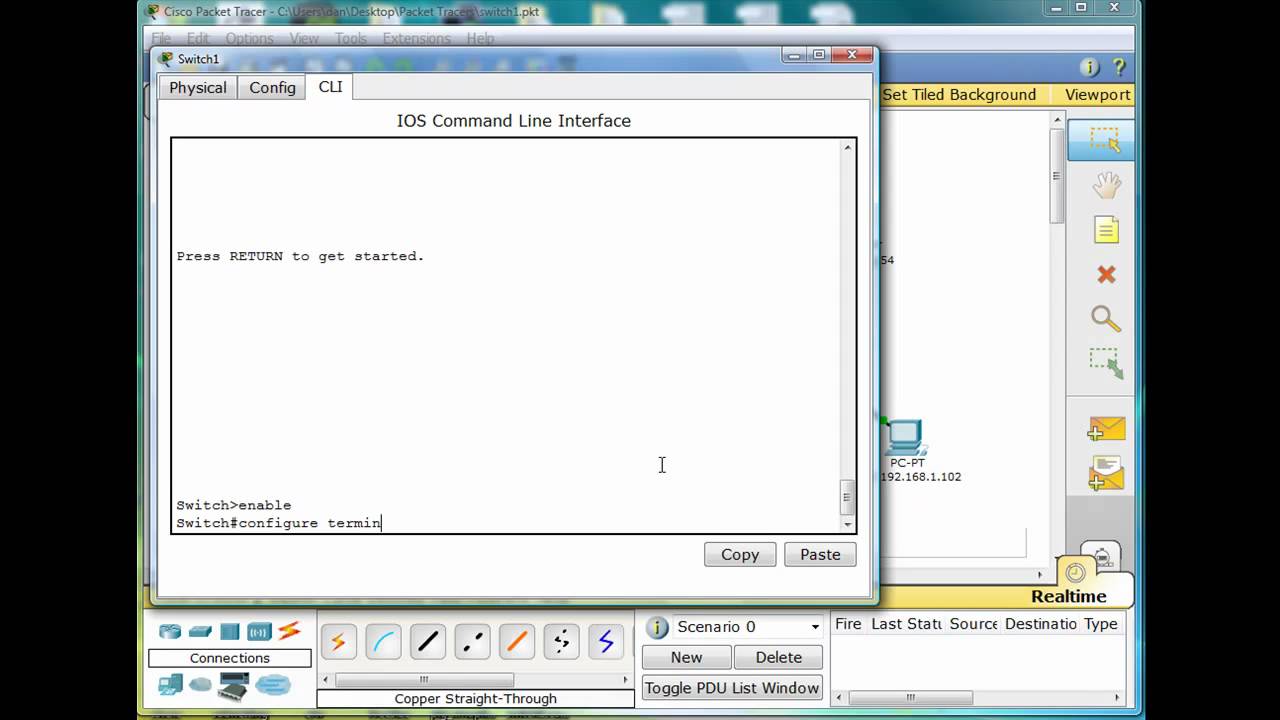
Task: Click the Destination column header
Action: pos(1041,623)
